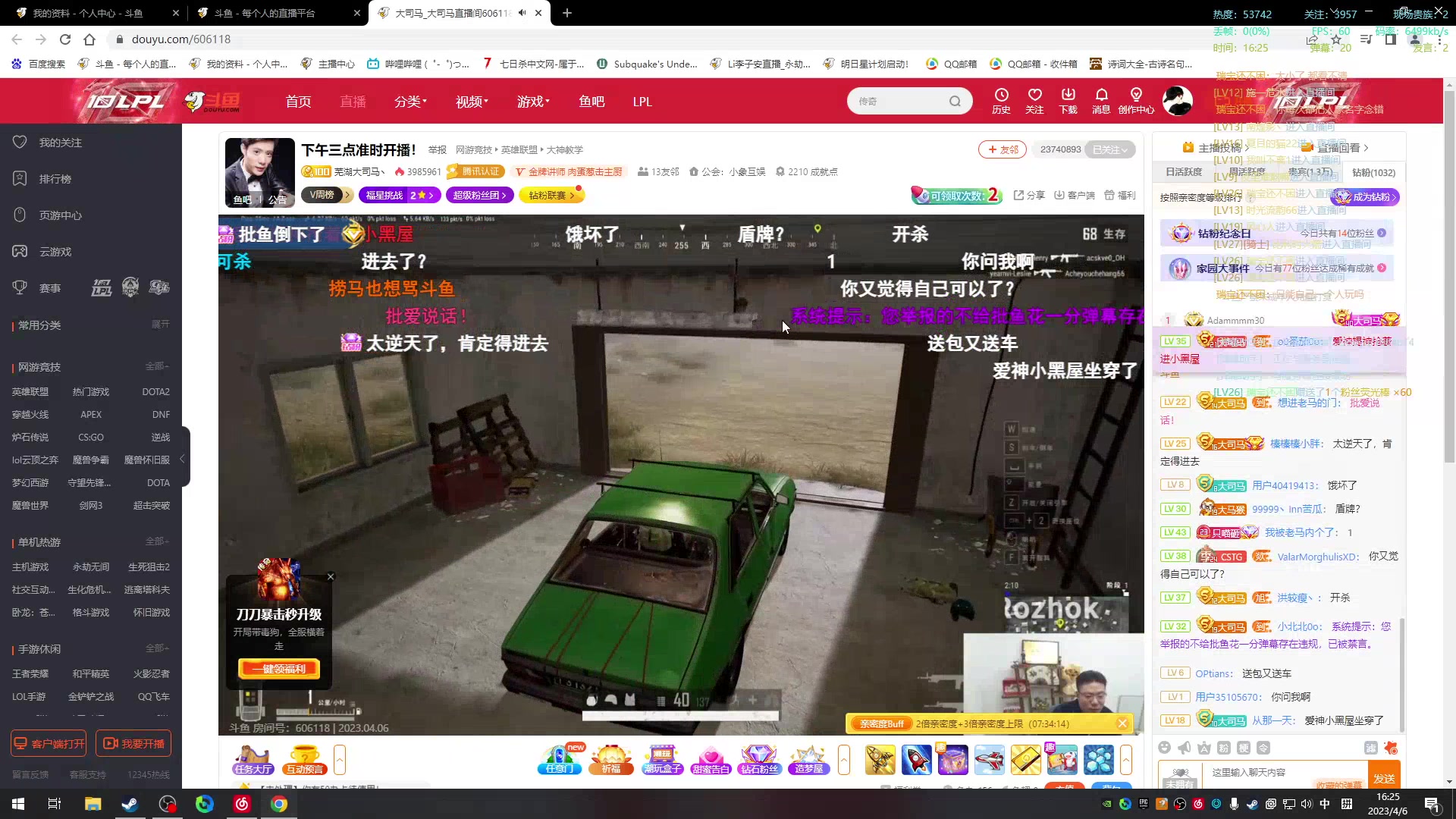This screenshot has height=819, width=1456.
Task: Go to 首页 home in navigation
Action: tap(298, 102)
